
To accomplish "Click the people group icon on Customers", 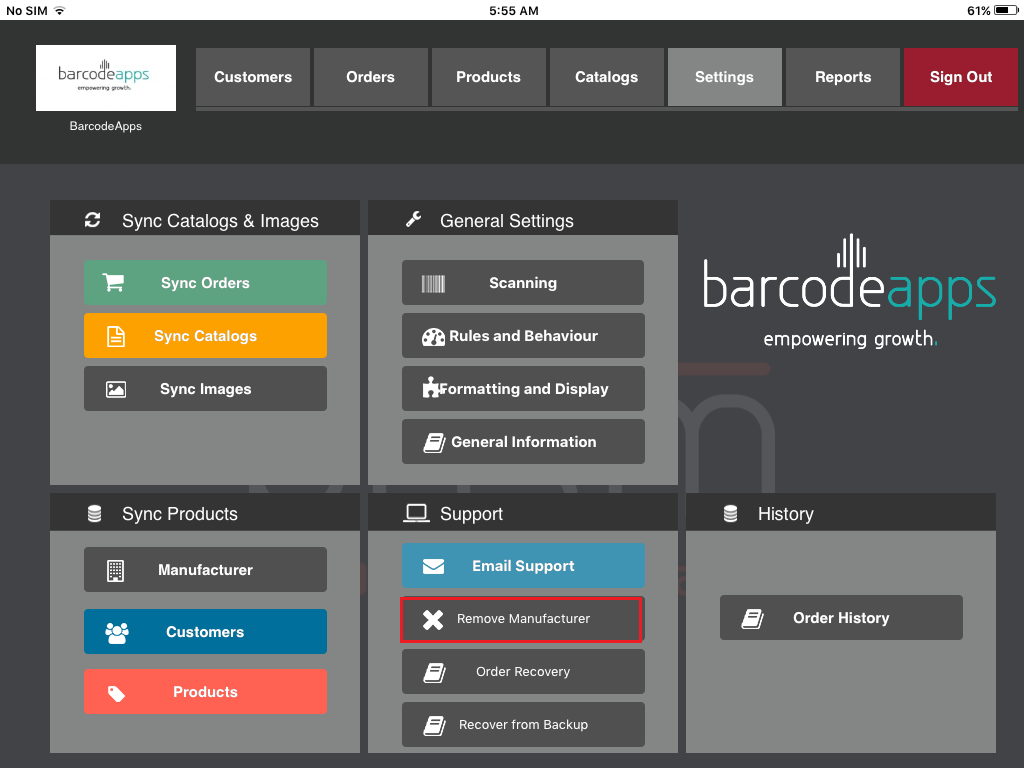I will 117,633.
